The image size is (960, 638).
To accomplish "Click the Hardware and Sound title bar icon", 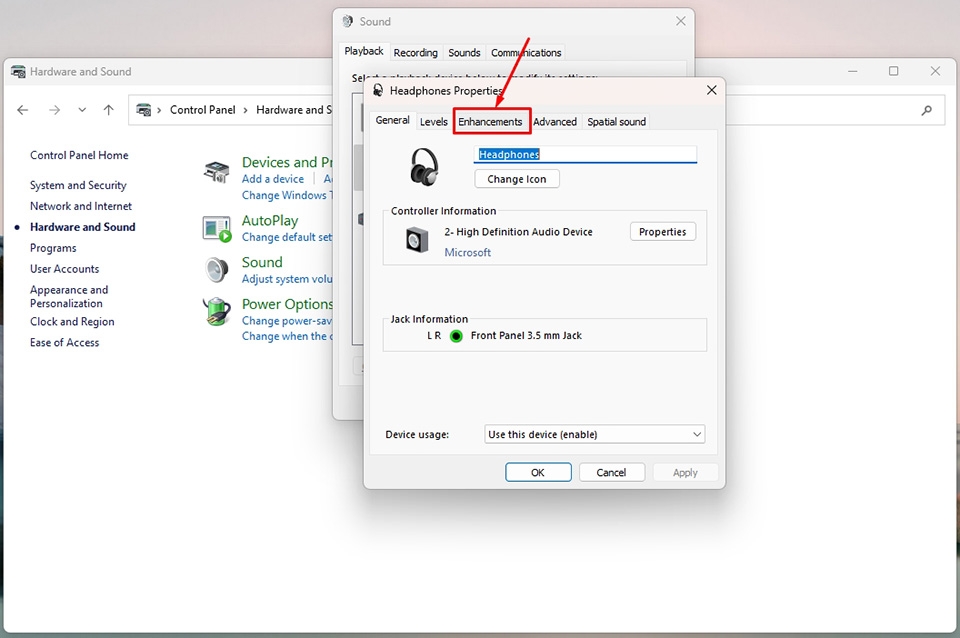I will [17, 71].
